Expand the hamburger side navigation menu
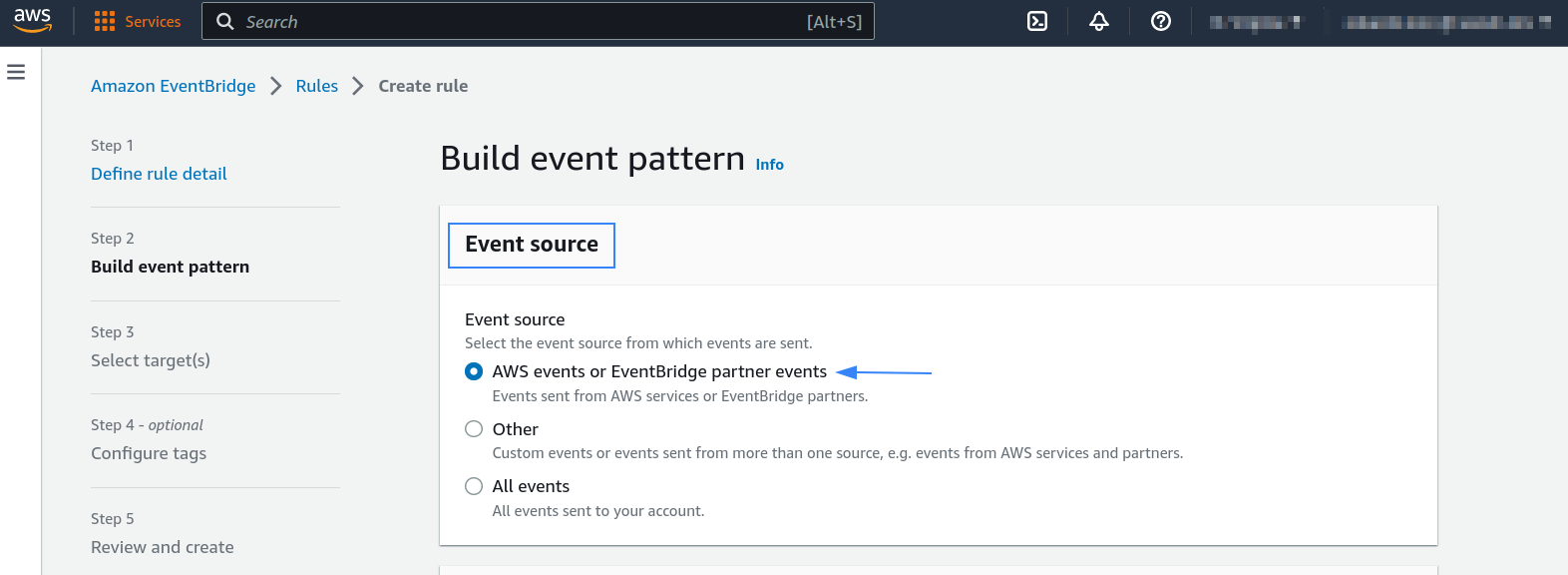The width and height of the screenshot is (1568, 575). [16, 72]
